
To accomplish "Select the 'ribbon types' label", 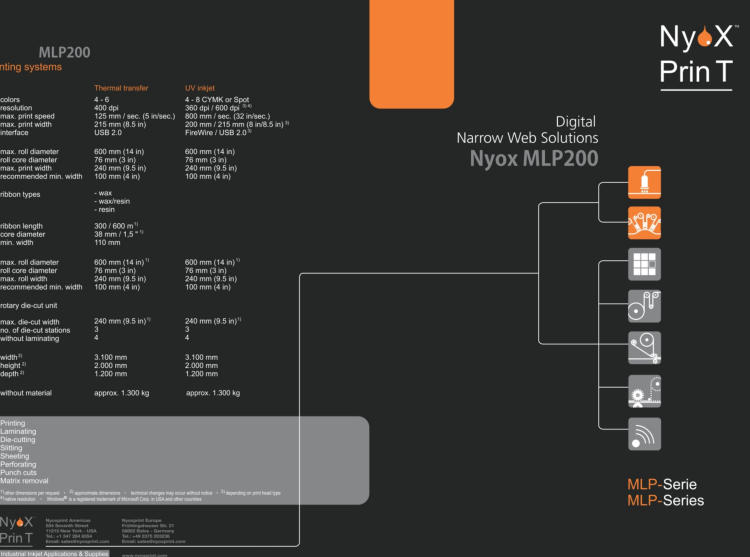I will [20, 194].
